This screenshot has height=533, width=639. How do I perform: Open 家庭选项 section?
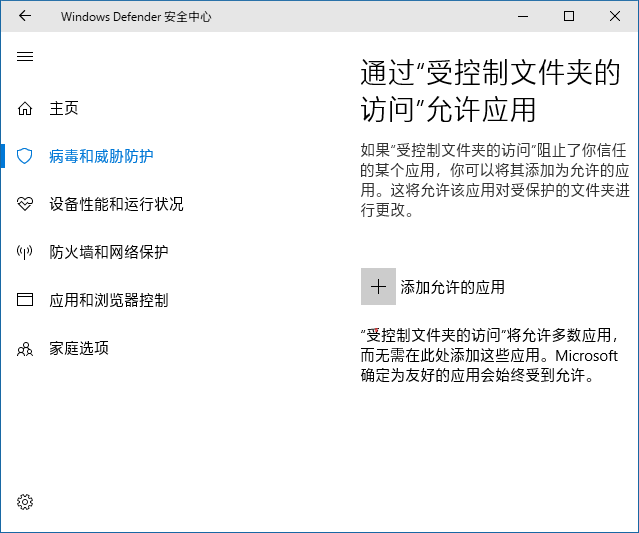pos(79,348)
